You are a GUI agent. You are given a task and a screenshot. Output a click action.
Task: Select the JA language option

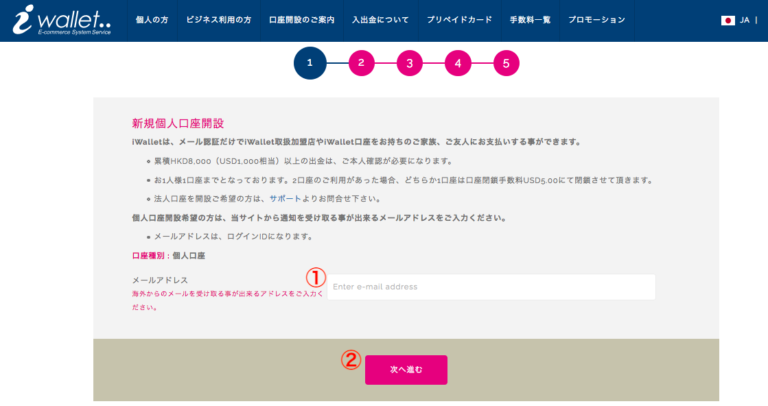pos(744,21)
